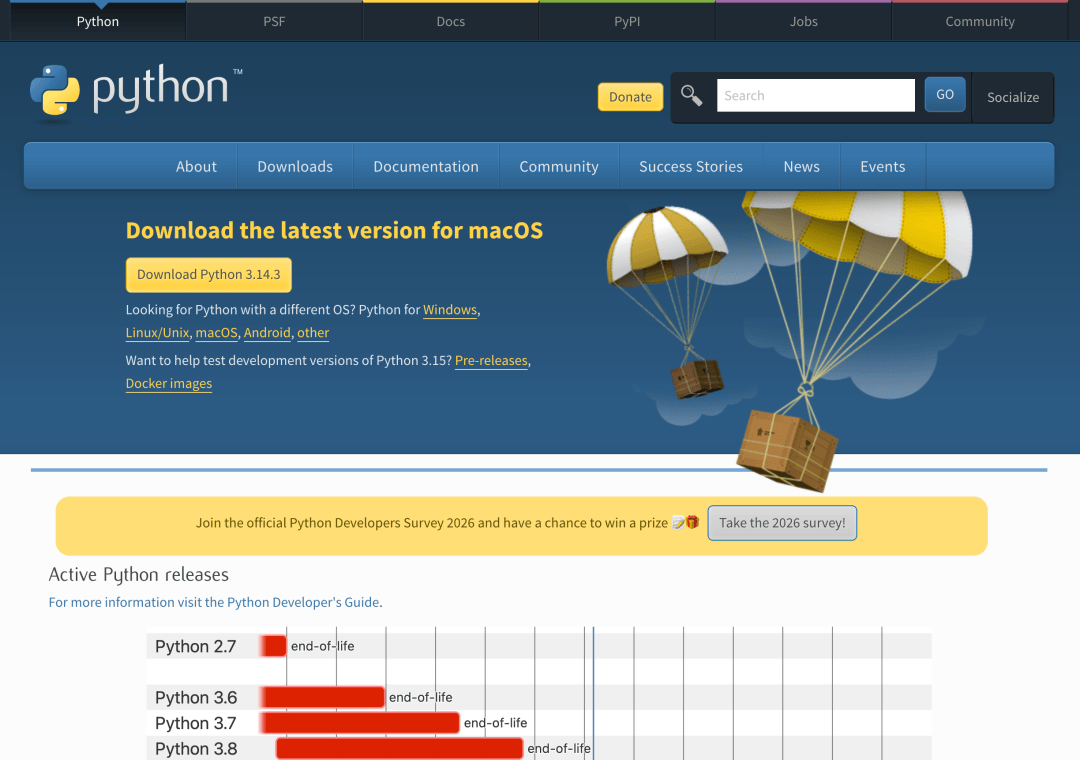Follow the macOS download link
Image resolution: width=1080 pixels, height=760 pixels.
[x=216, y=332]
